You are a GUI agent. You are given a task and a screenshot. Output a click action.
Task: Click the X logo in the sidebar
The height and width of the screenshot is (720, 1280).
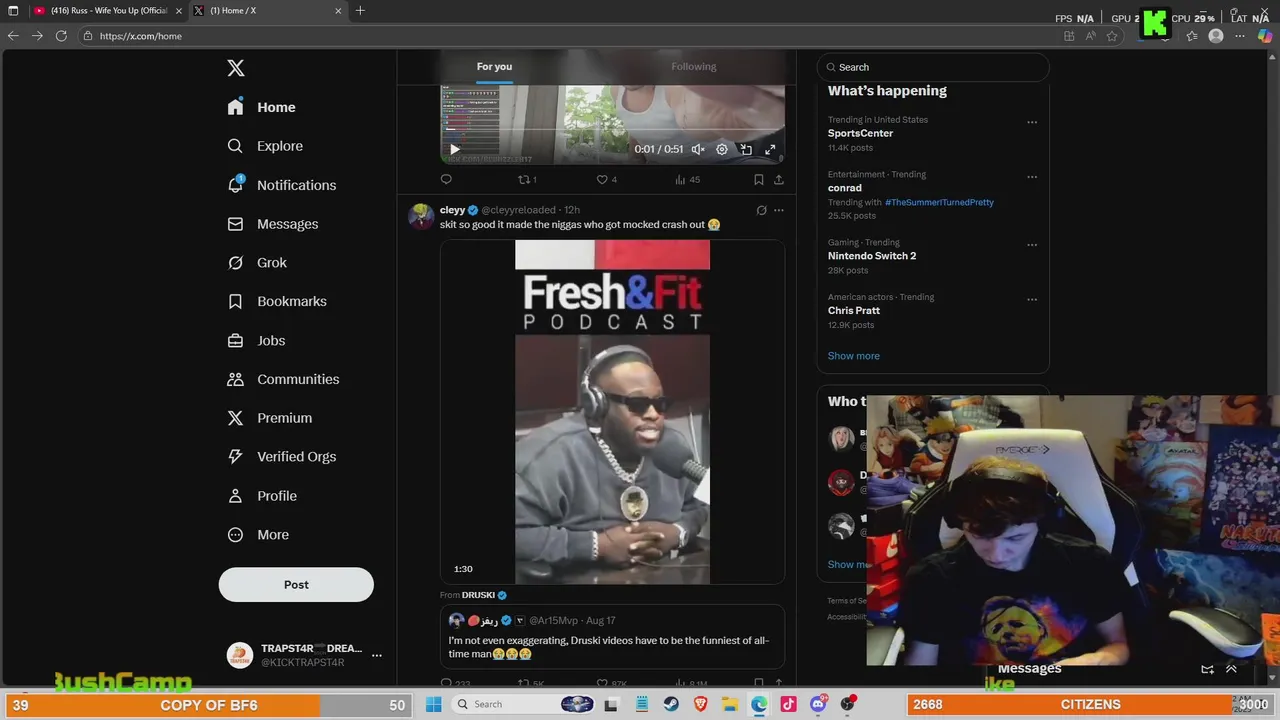click(x=236, y=68)
